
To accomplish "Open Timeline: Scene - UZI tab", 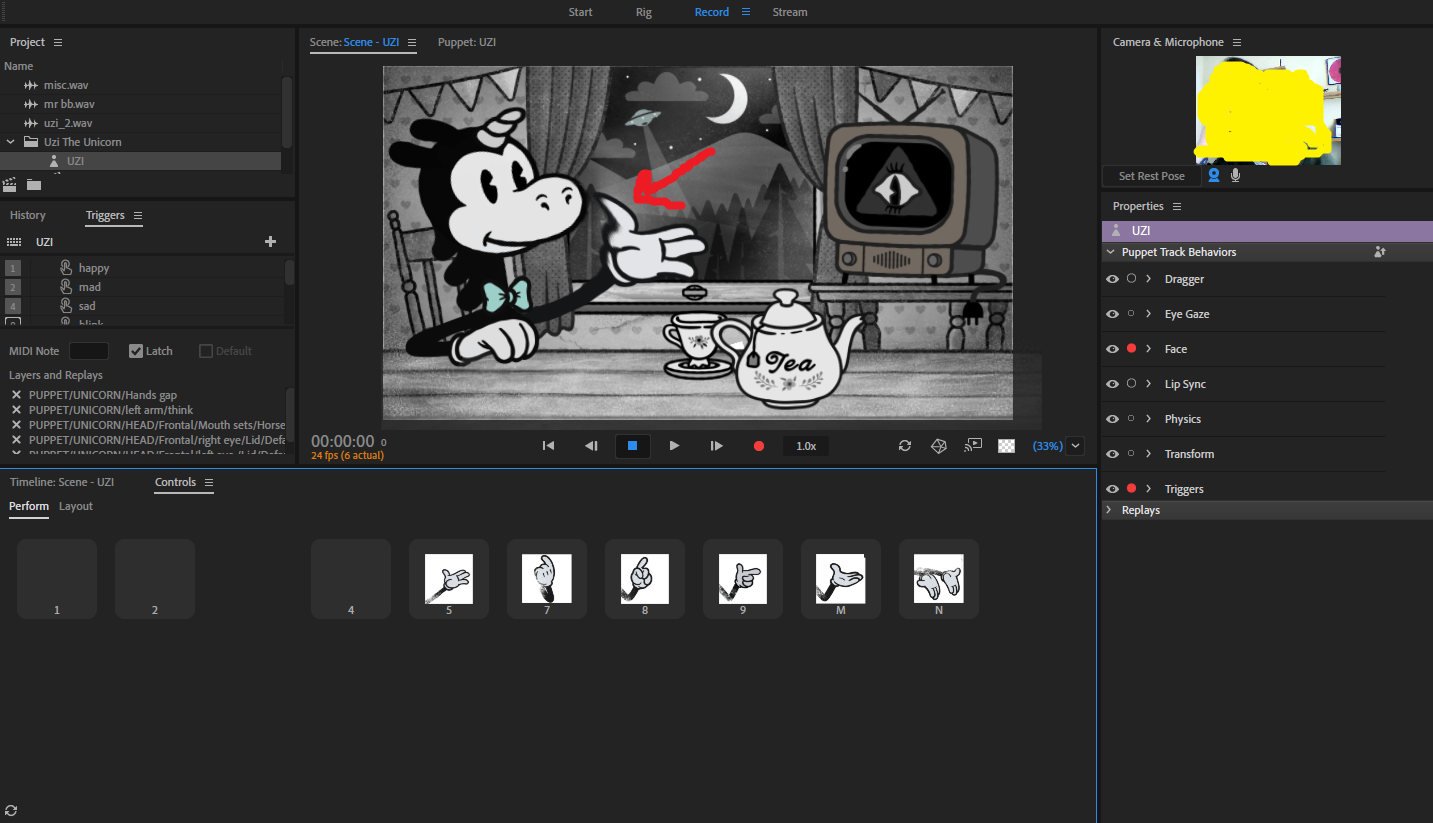I will [62, 482].
